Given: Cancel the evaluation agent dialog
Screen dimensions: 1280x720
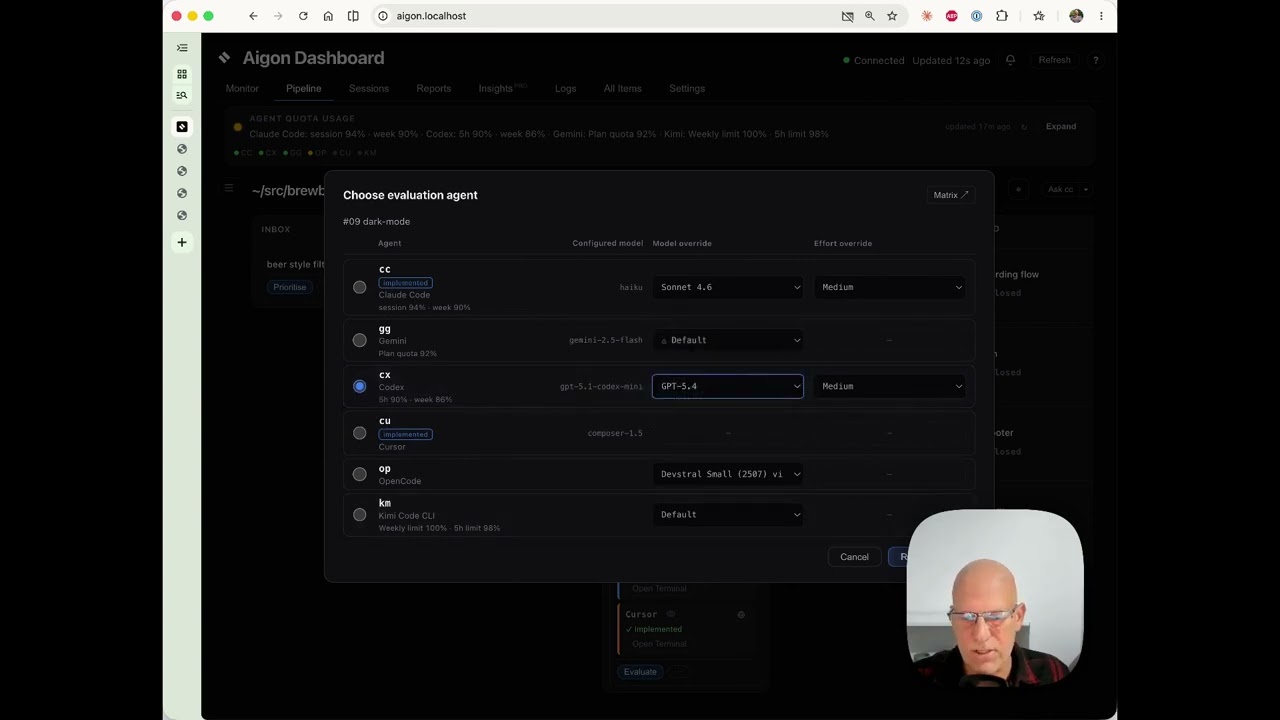Looking at the screenshot, I should click(854, 557).
